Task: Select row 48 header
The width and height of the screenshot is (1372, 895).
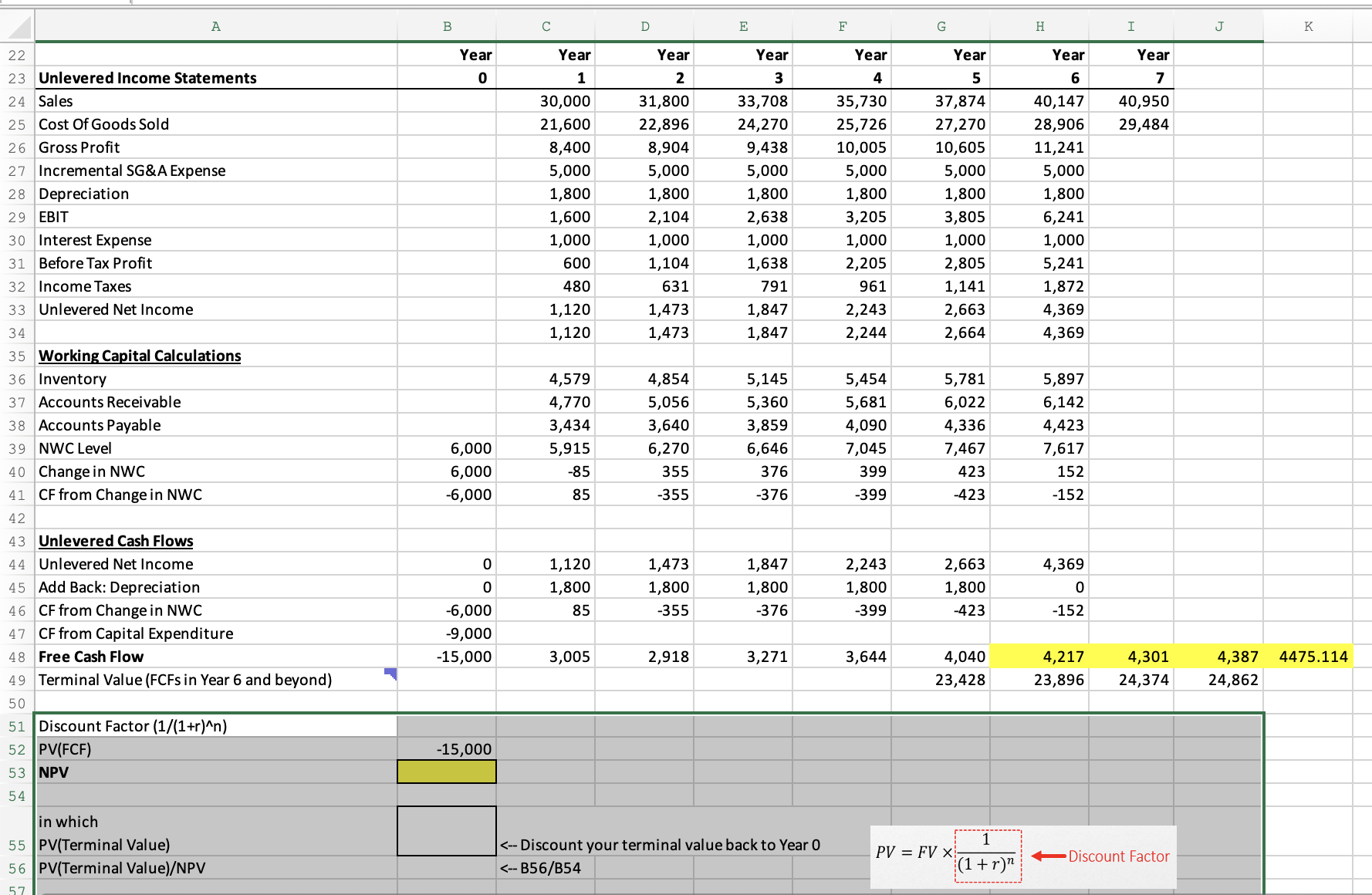Action: click(17, 656)
